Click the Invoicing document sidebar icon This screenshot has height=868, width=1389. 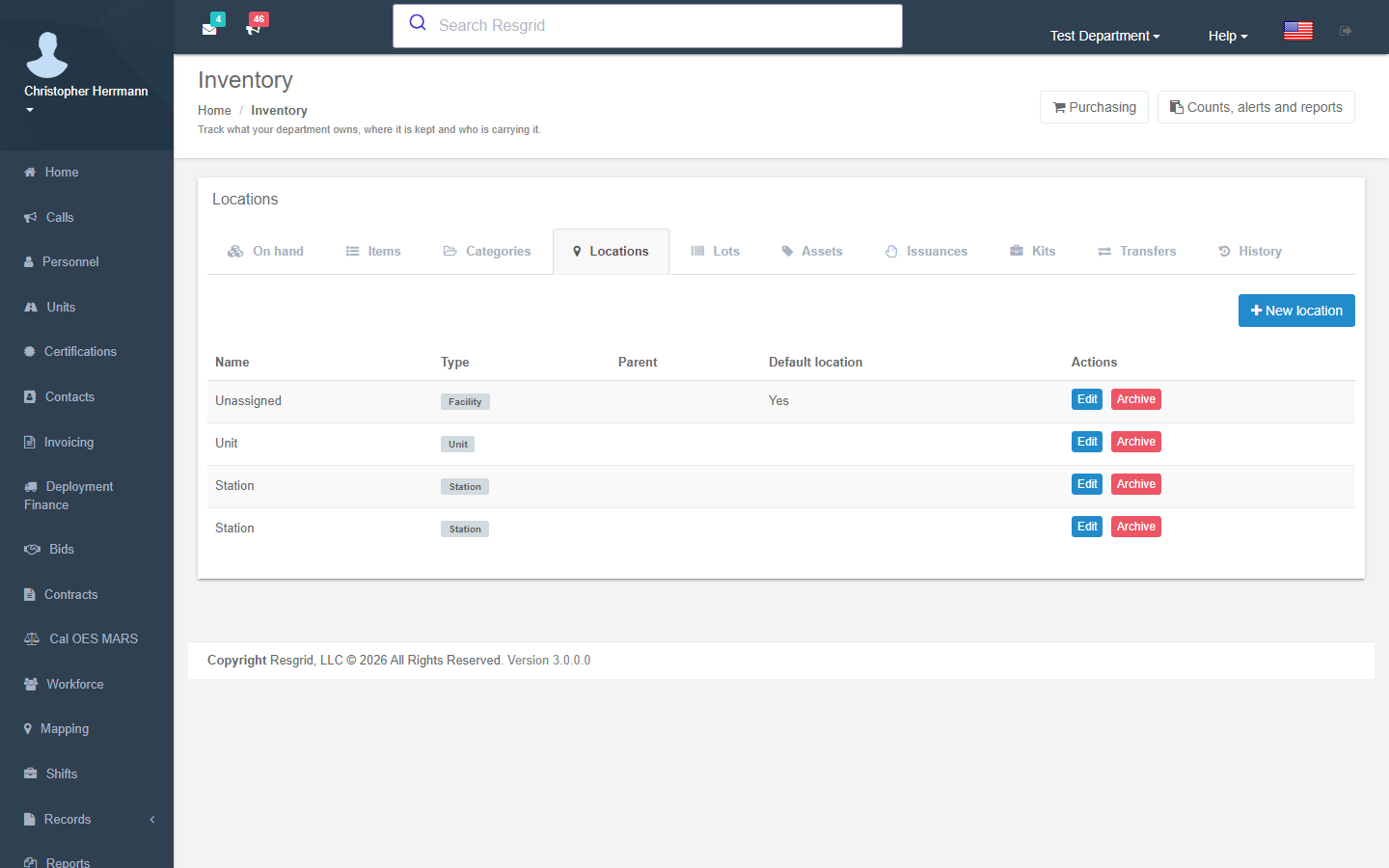29,443
